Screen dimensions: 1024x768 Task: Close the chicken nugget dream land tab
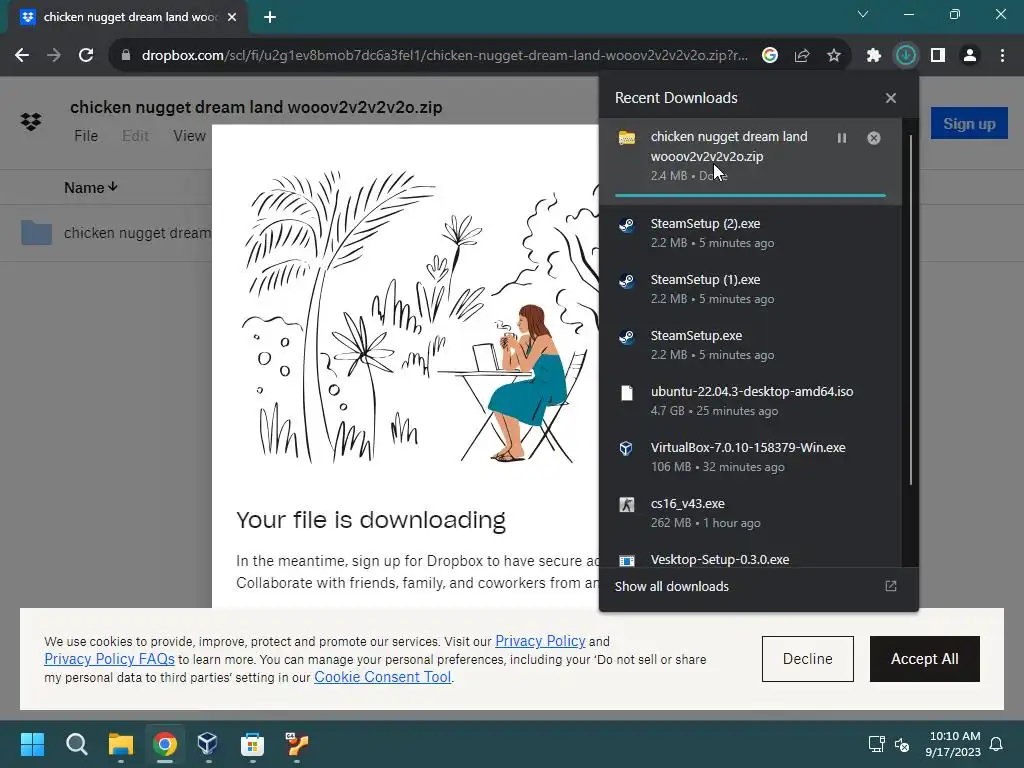[232, 17]
